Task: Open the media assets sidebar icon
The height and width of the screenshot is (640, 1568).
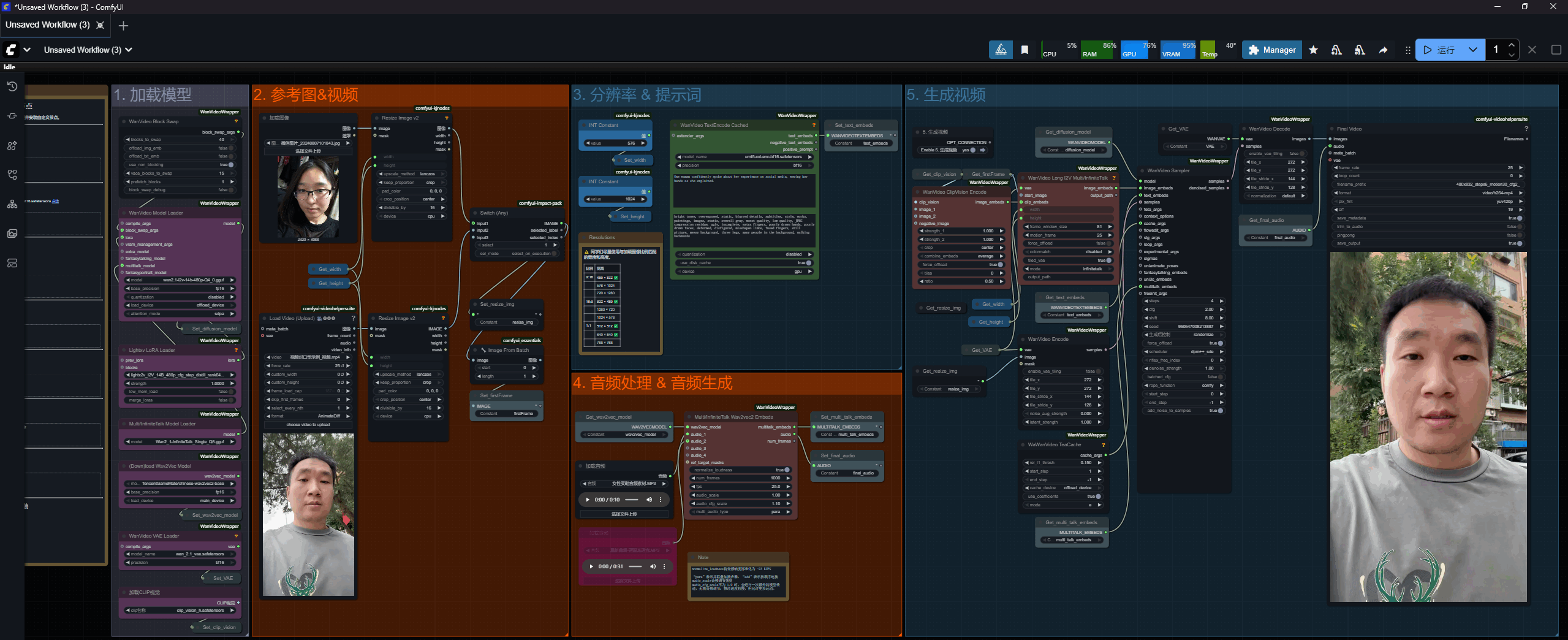Action: pyautogui.click(x=12, y=234)
